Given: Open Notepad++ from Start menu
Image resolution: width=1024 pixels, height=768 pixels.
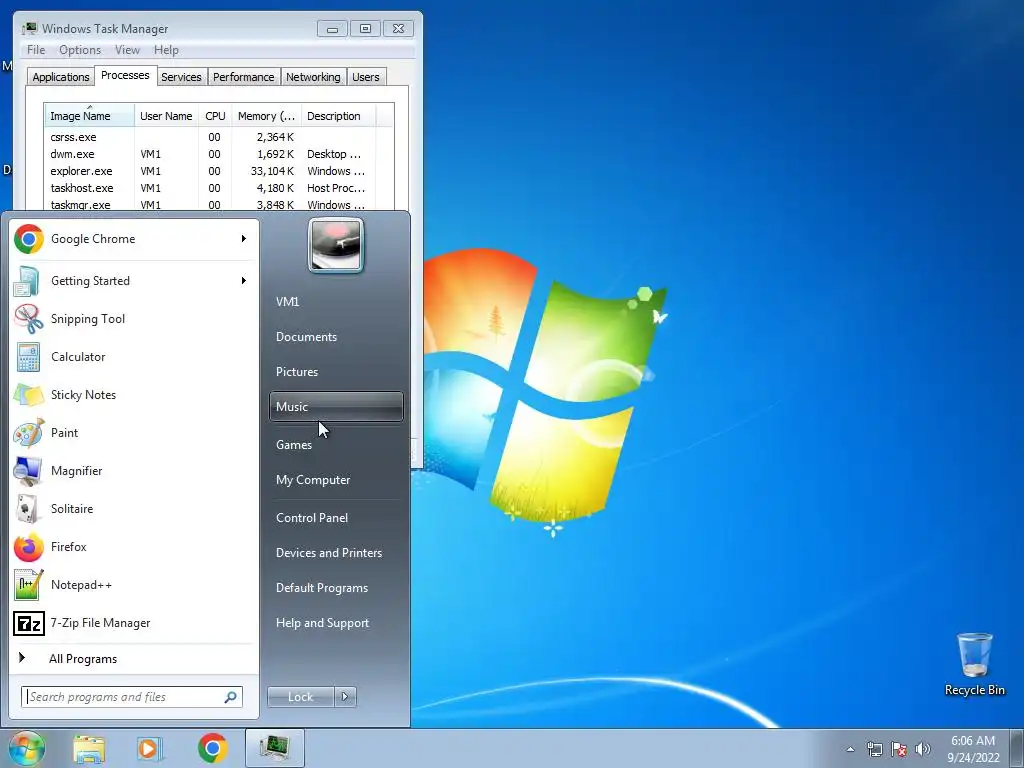Looking at the screenshot, I should pyautogui.click(x=134, y=584).
